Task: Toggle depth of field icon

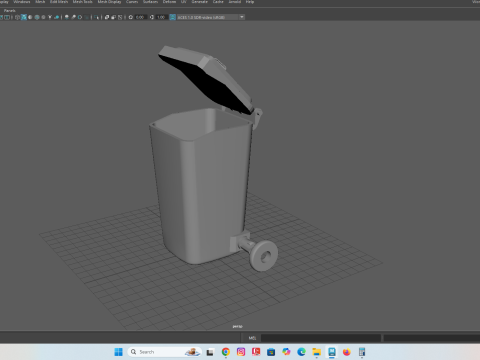Action: 87,17
